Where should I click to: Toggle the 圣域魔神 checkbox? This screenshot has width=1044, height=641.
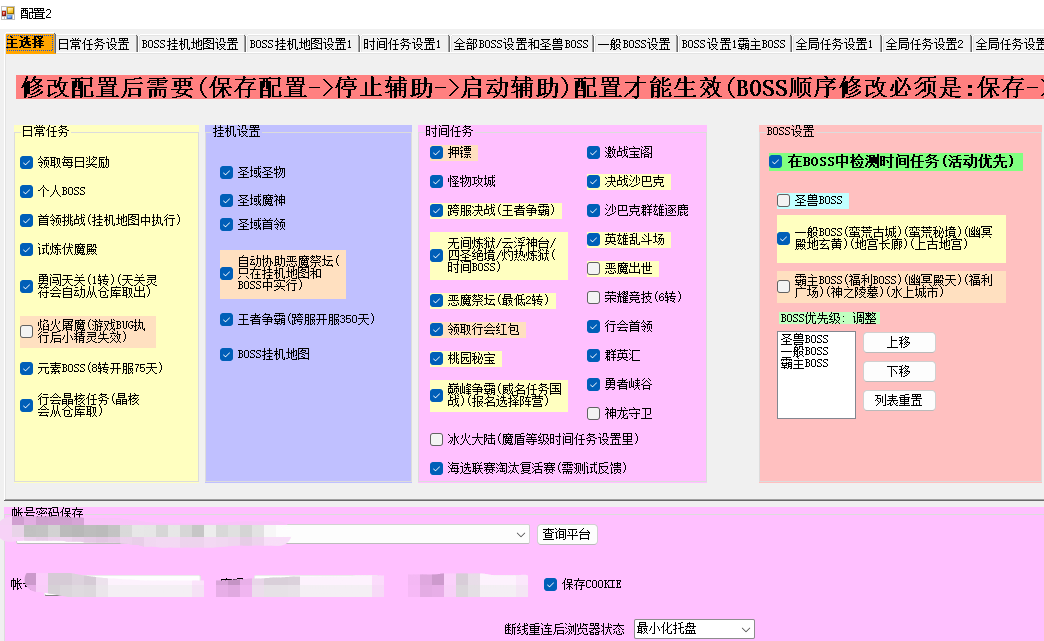click(x=226, y=200)
